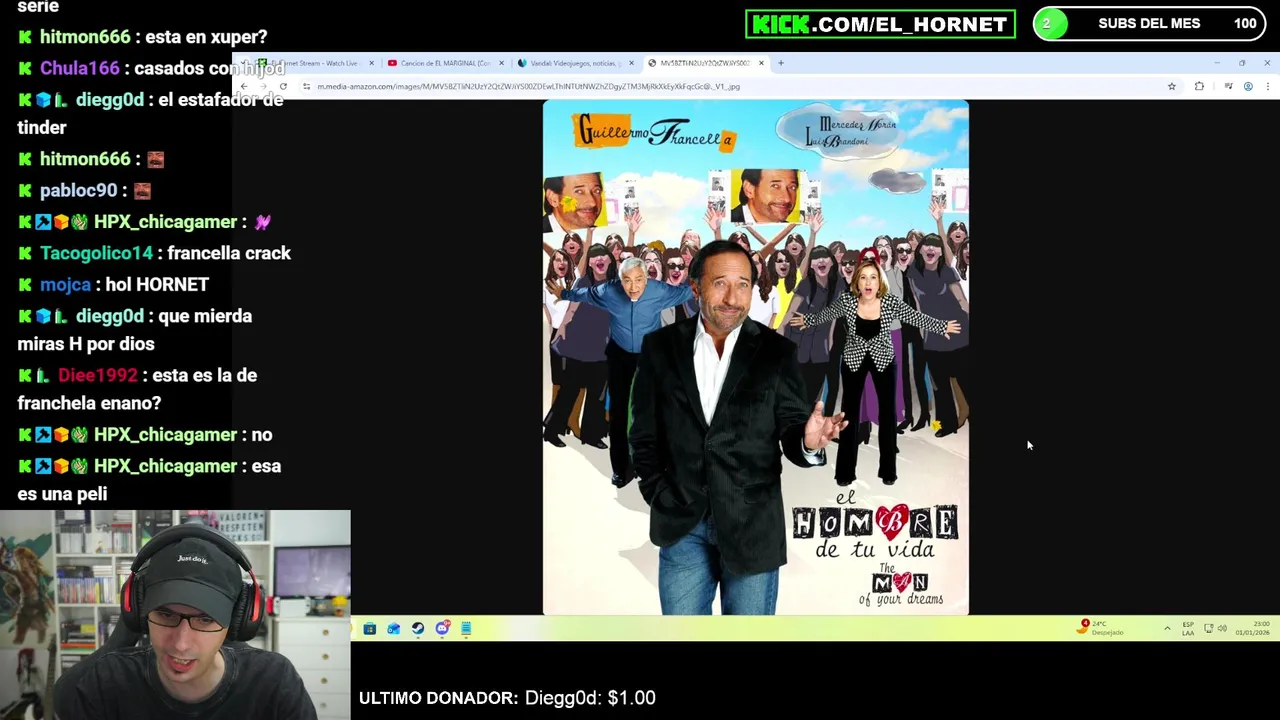The image size is (1280, 720).
Task: Open the Outlook mail taskbar icon
Action: click(394, 628)
